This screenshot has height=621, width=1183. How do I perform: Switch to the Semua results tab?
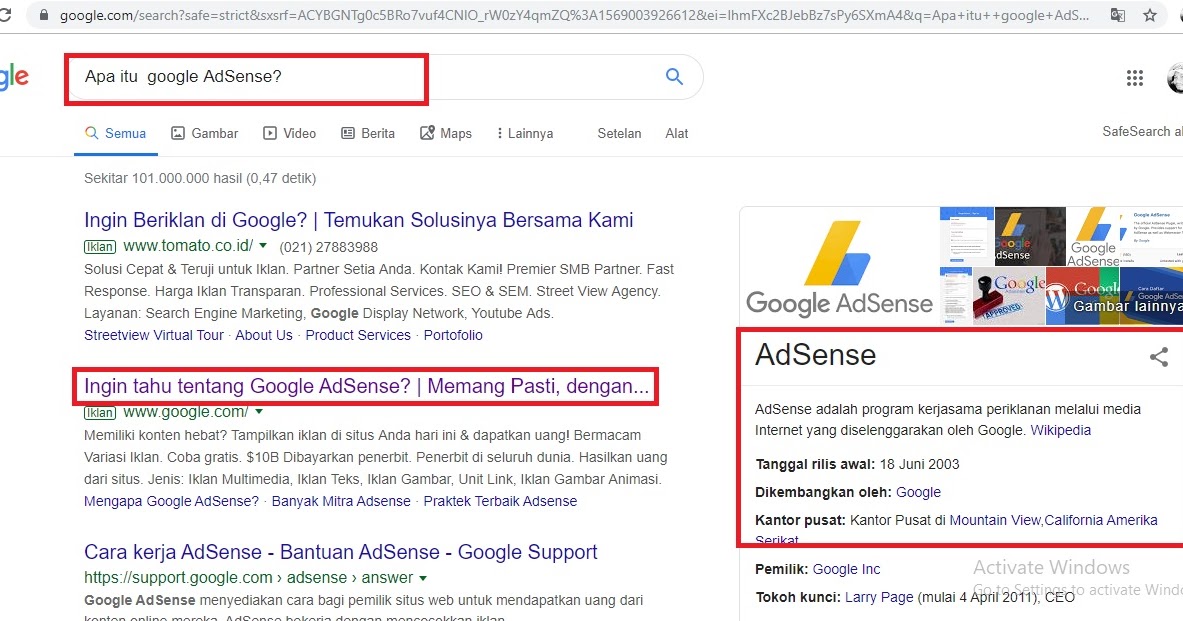point(115,134)
